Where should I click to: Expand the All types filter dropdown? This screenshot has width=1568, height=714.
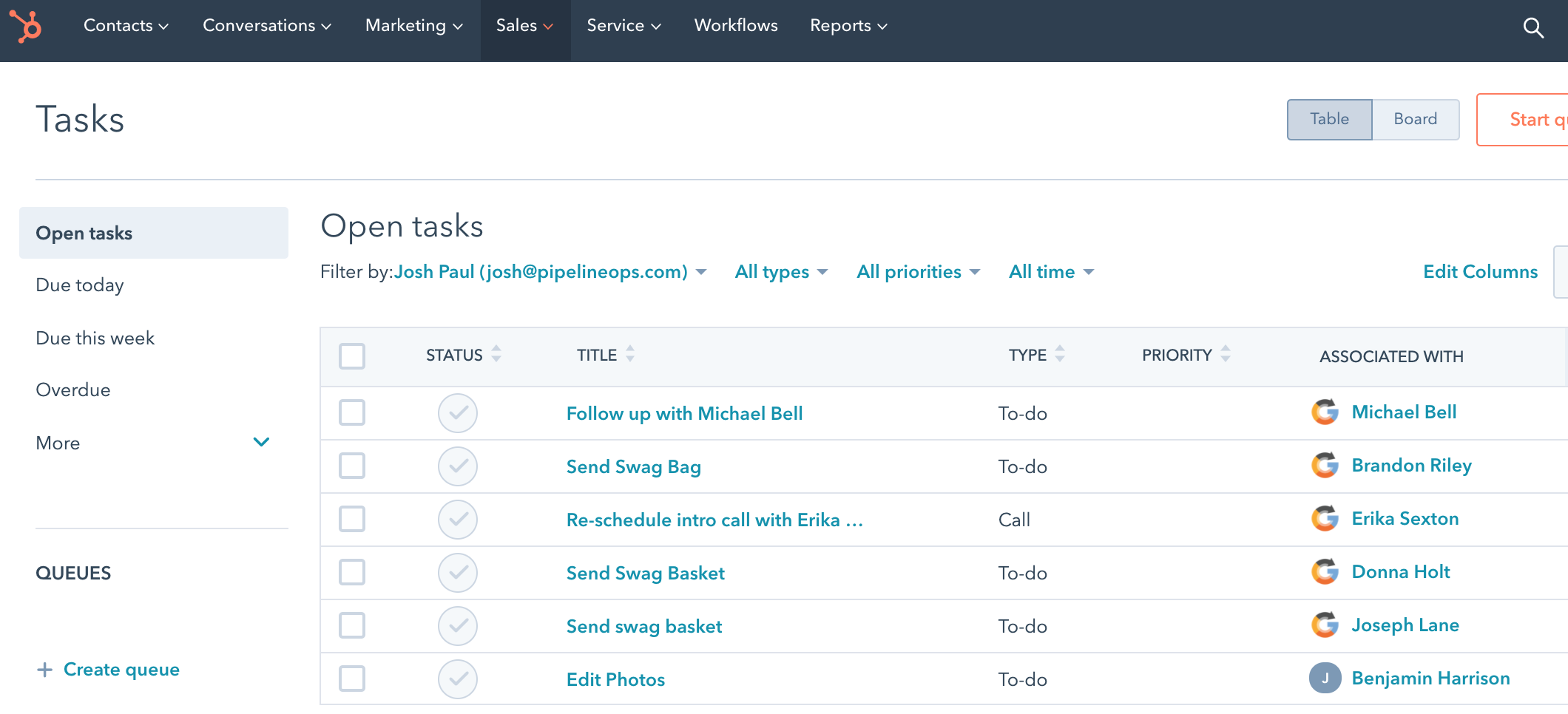pos(781,272)
